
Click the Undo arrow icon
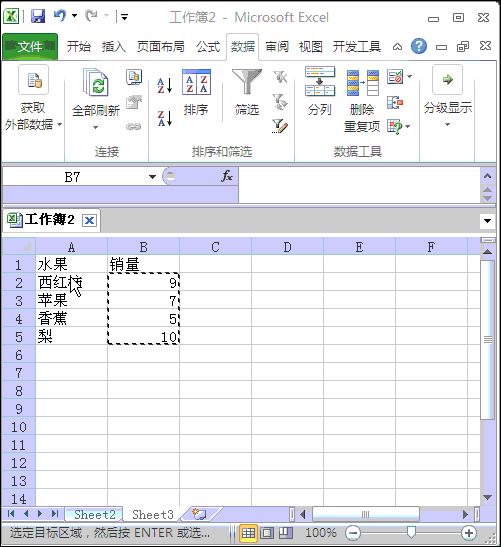pyautogui.click(x=60, y=16)
